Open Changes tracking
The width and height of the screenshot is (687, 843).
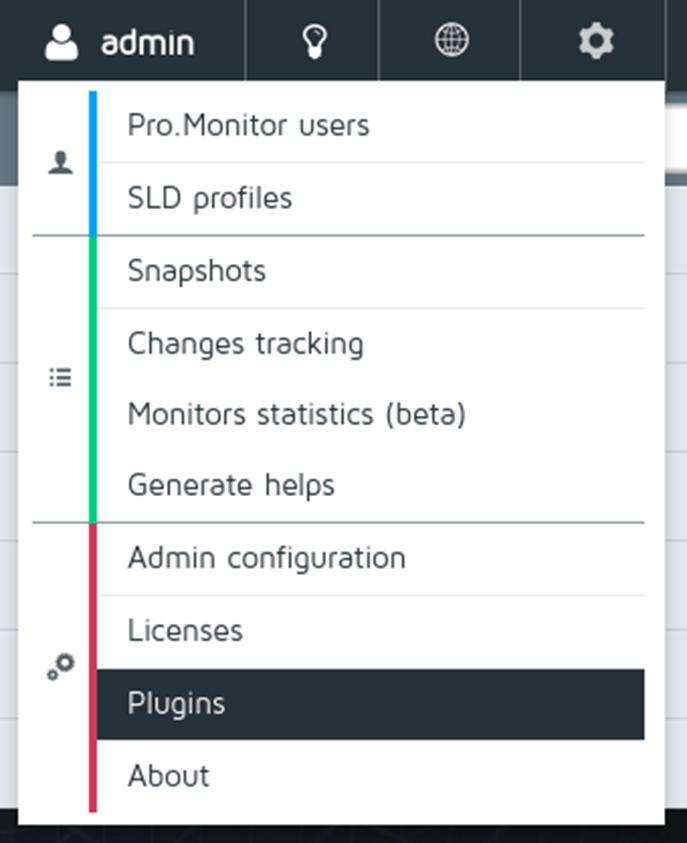pyautogui.click(x=245, y=344)
